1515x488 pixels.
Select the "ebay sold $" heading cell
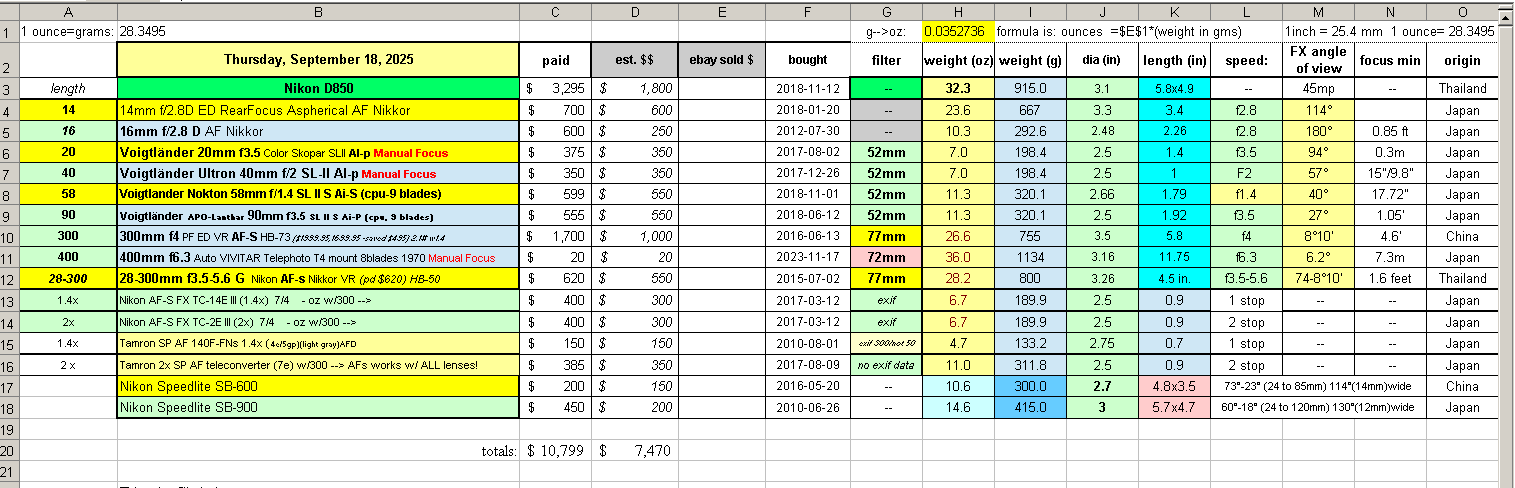point(721,59)
